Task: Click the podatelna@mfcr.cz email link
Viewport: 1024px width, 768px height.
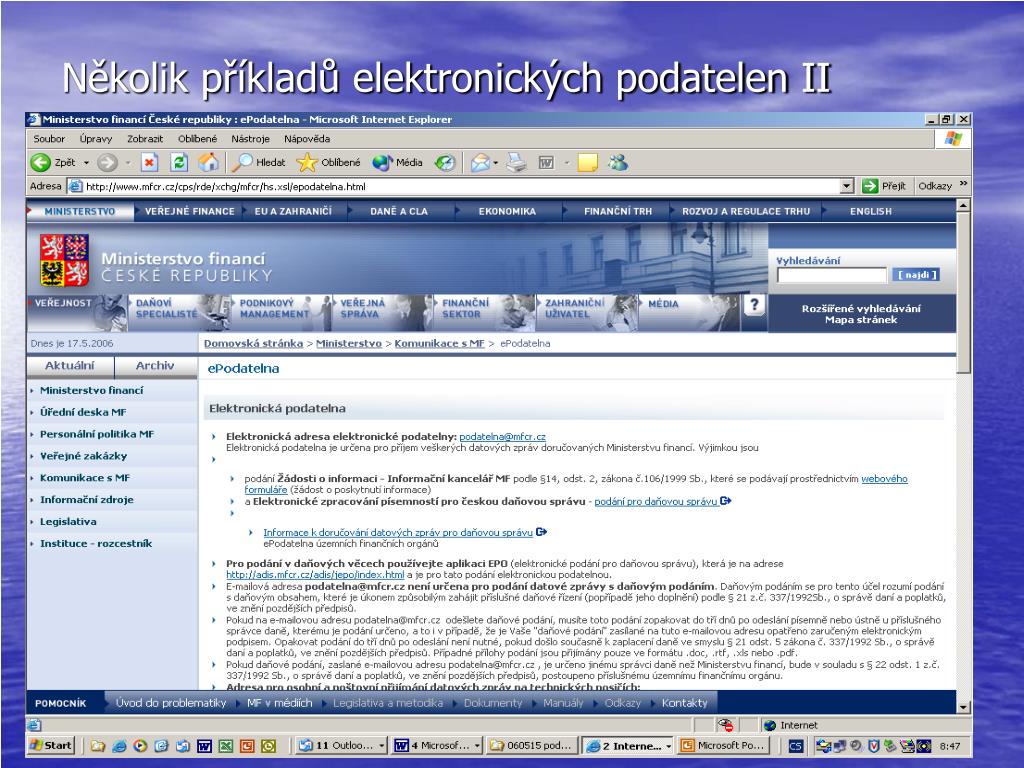Action: [502, 437]
